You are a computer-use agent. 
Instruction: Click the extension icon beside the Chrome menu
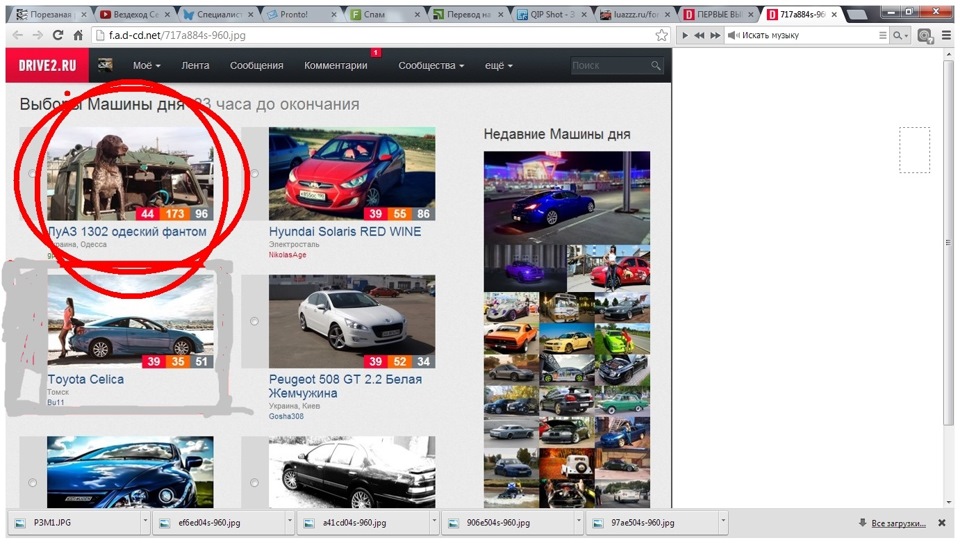coord(924,36)
